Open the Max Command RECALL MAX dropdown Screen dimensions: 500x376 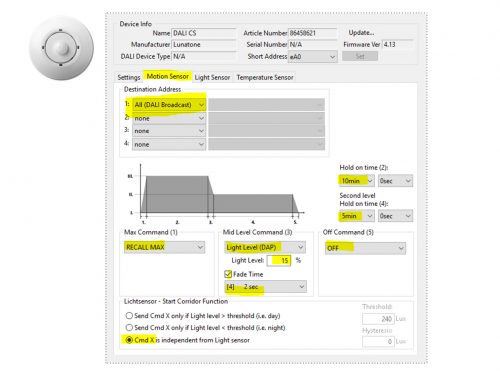click(165, 247)
